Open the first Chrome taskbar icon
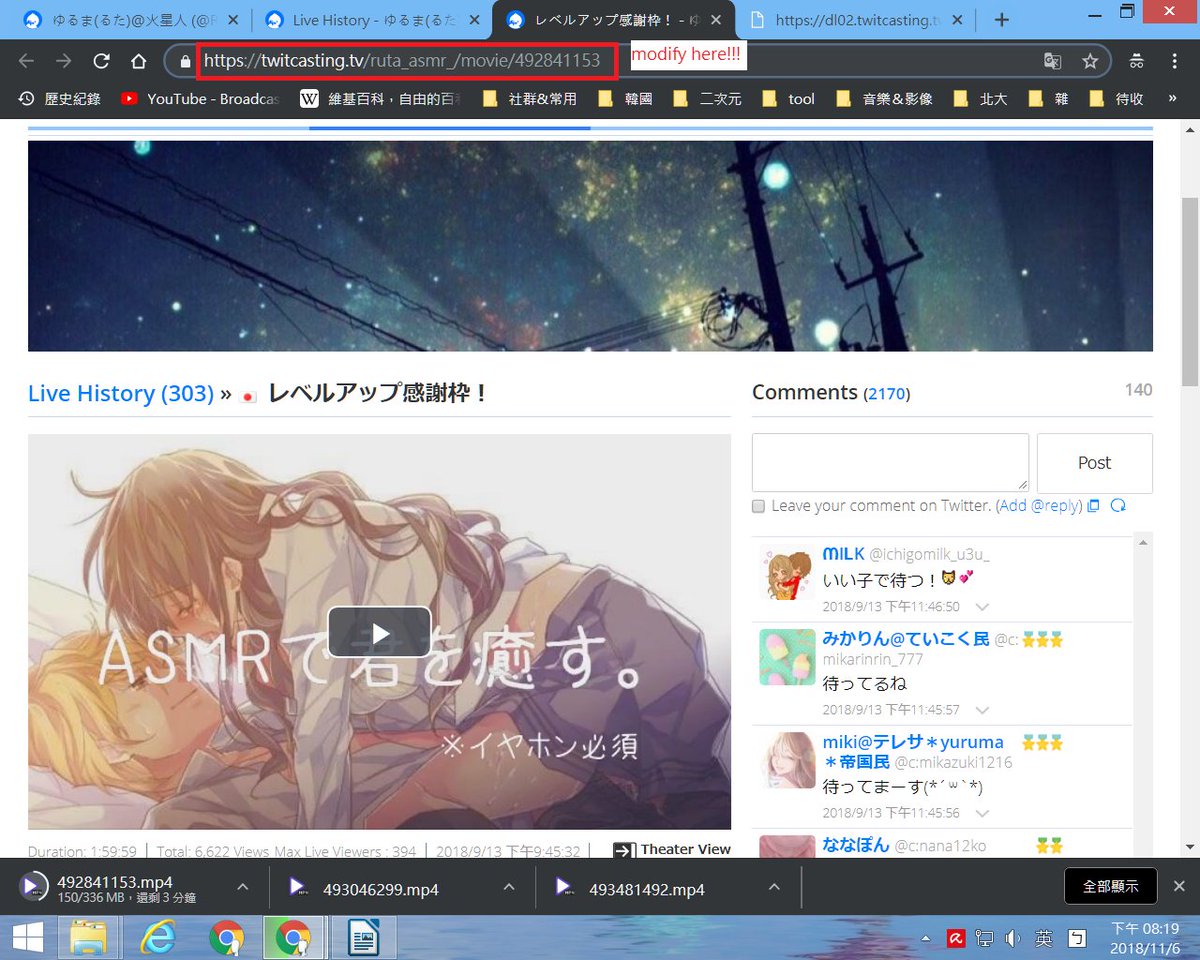 click(x=226, y=938)
